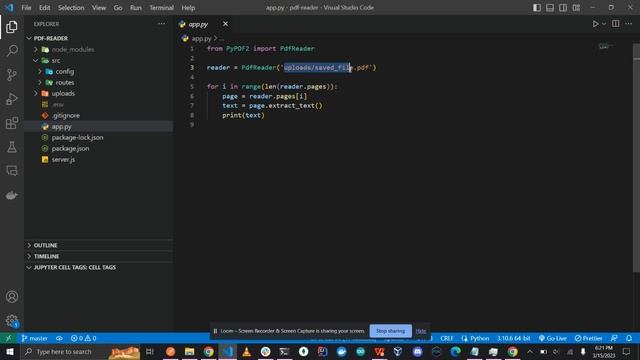
Task: Open the Search view in activity bar
Action: pos(12,51)
